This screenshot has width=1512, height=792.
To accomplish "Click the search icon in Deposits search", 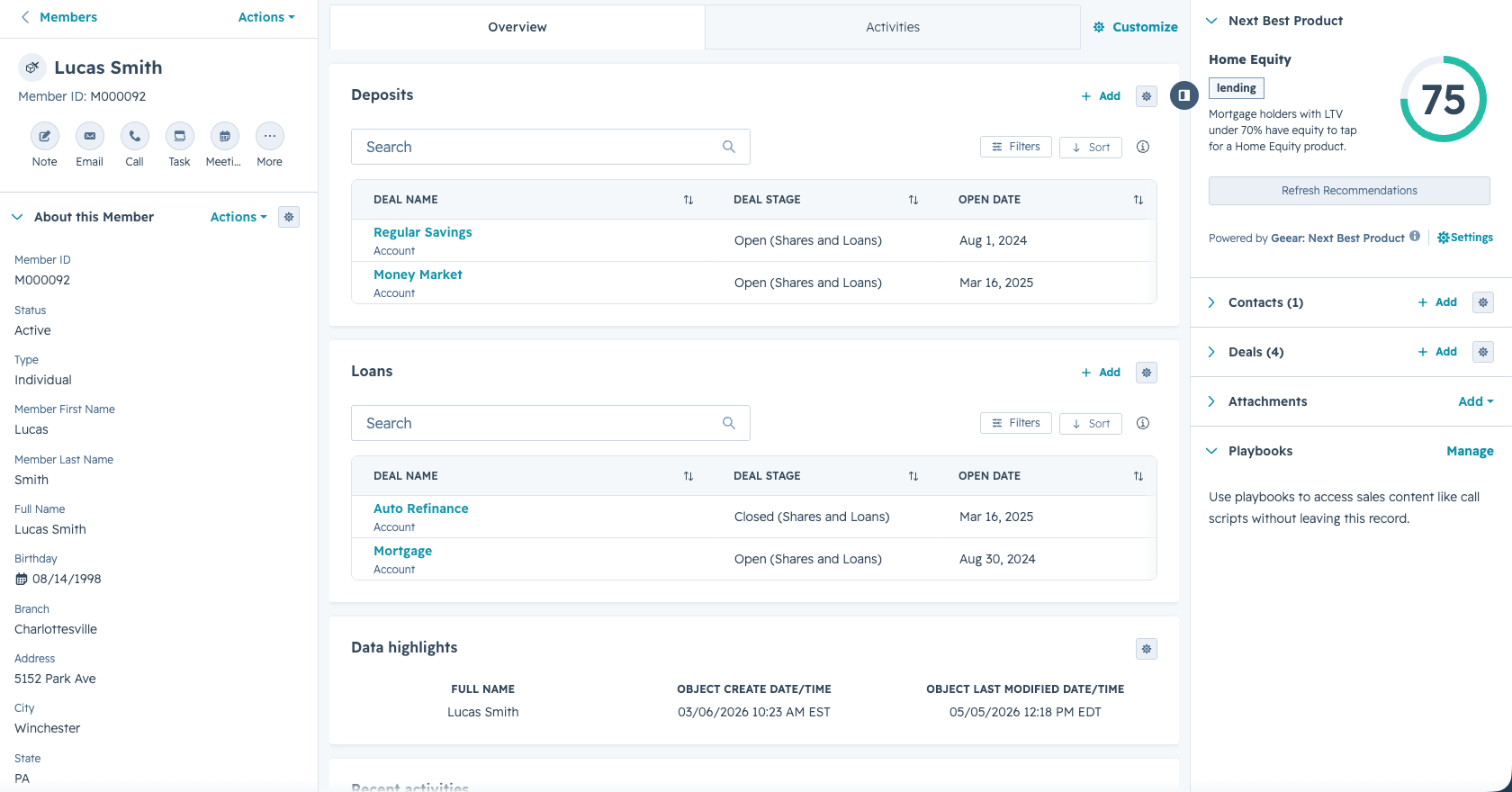I will point(729,147).
